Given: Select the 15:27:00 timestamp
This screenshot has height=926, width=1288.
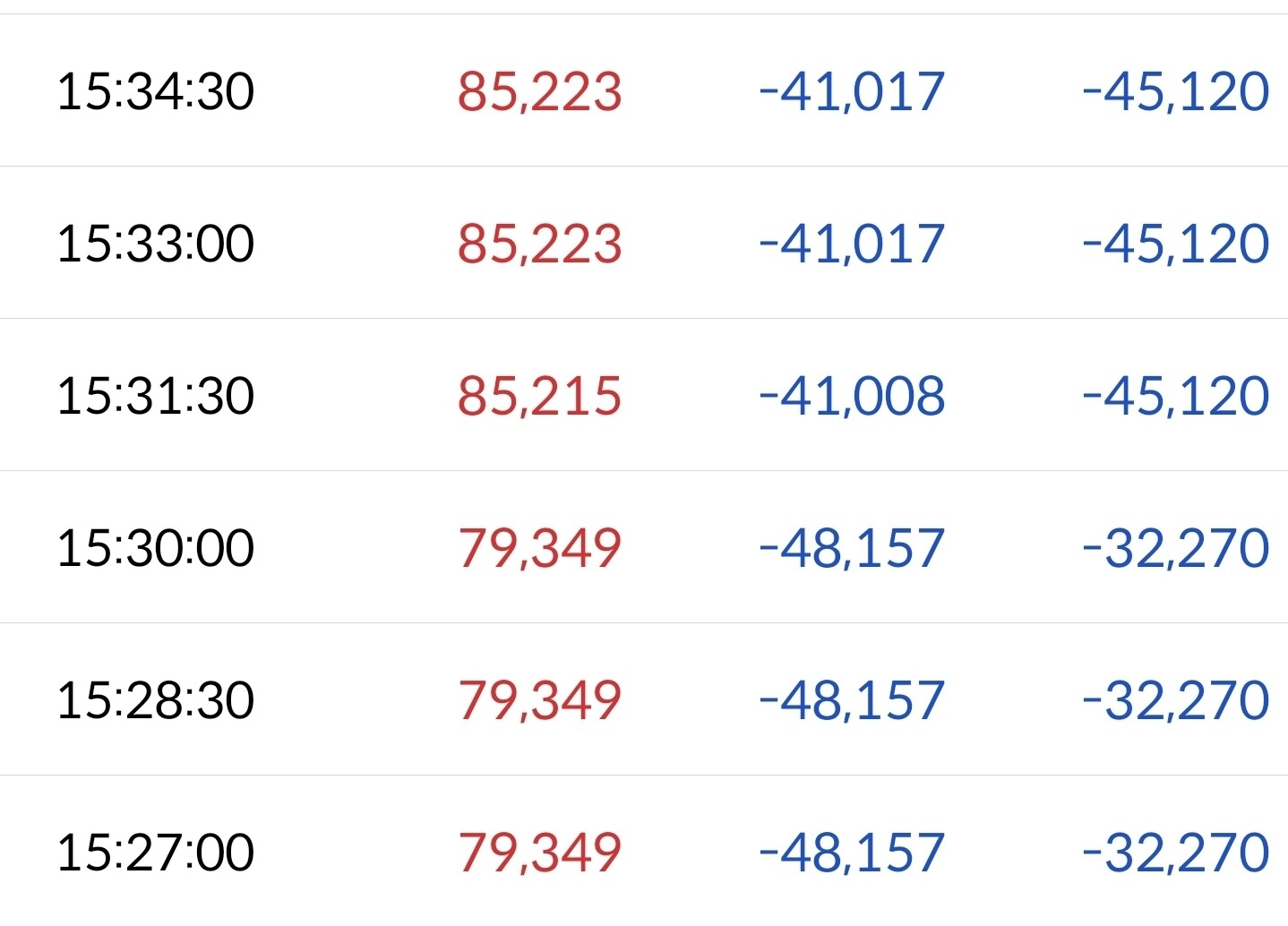Looking at the screenshot, I should coord(155,853).
